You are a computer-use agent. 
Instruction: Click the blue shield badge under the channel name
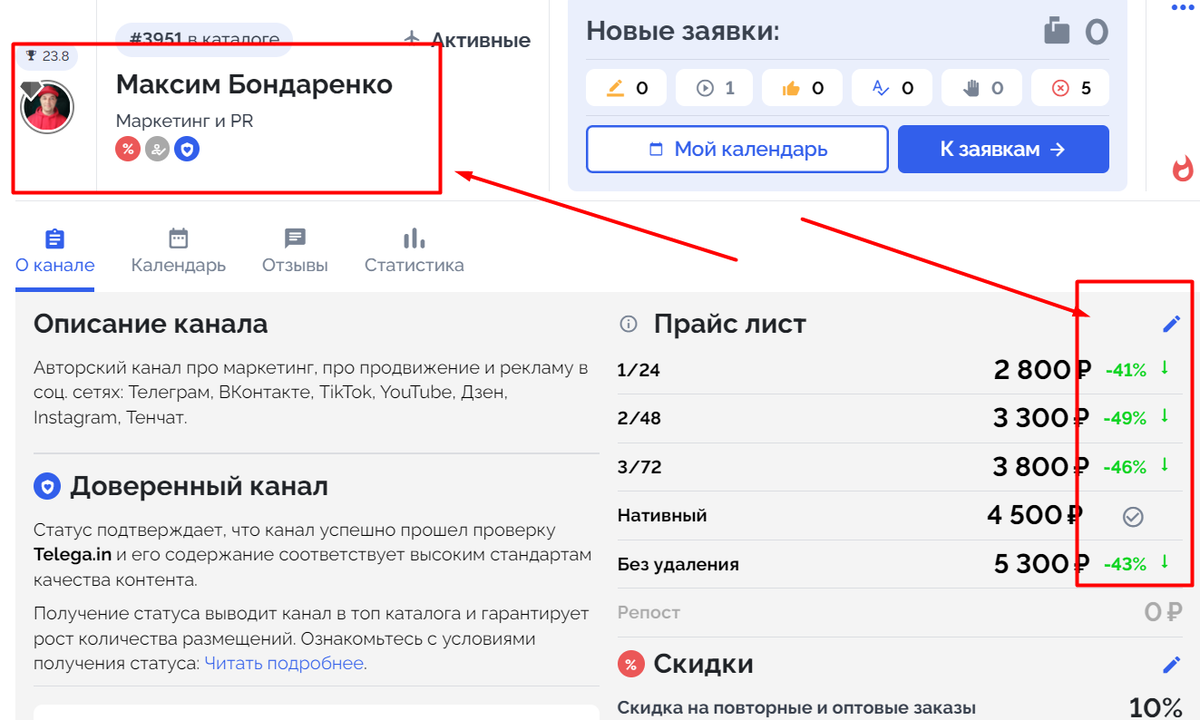(x=186, y=149)
